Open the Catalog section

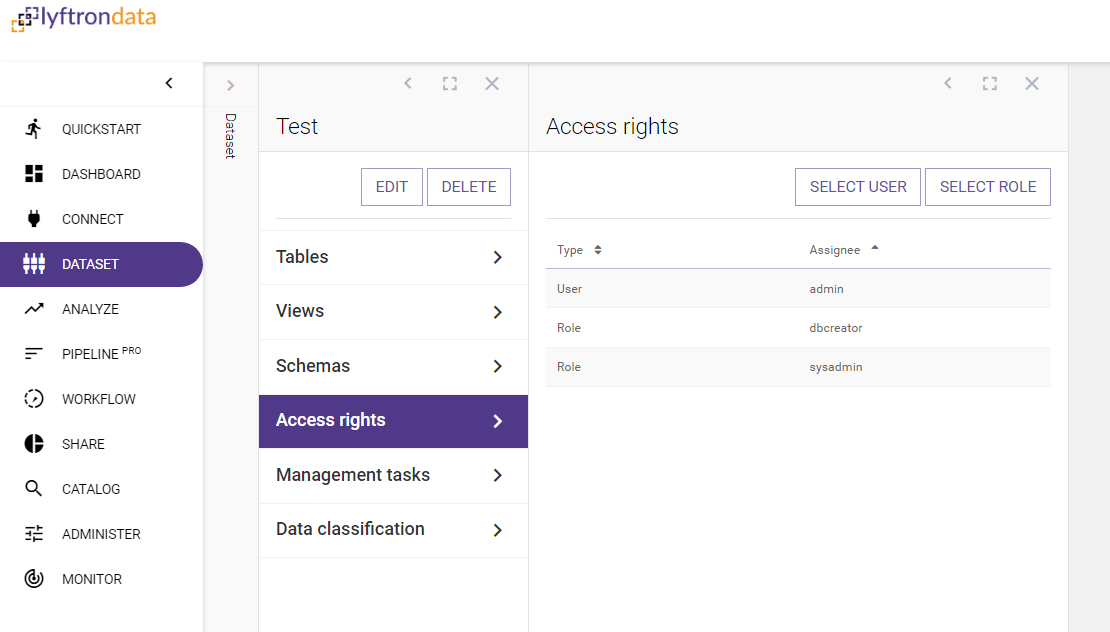(101, 488)
